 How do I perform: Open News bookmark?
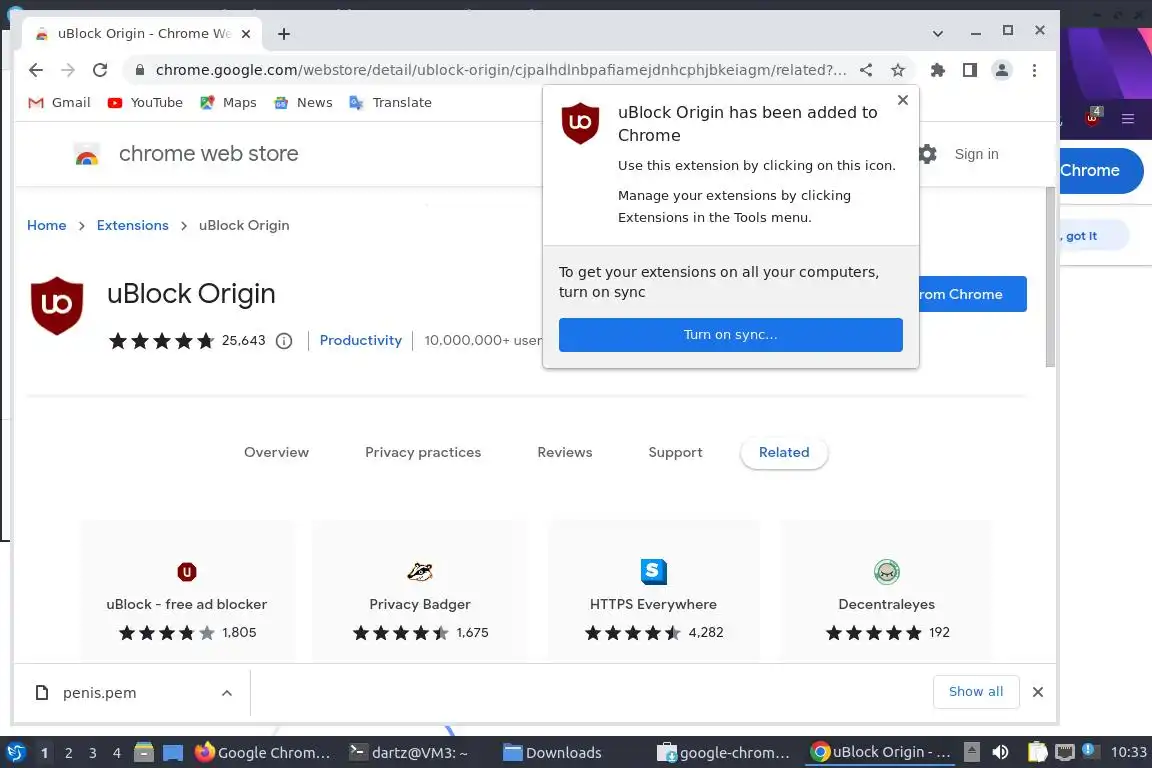point(303,102)
